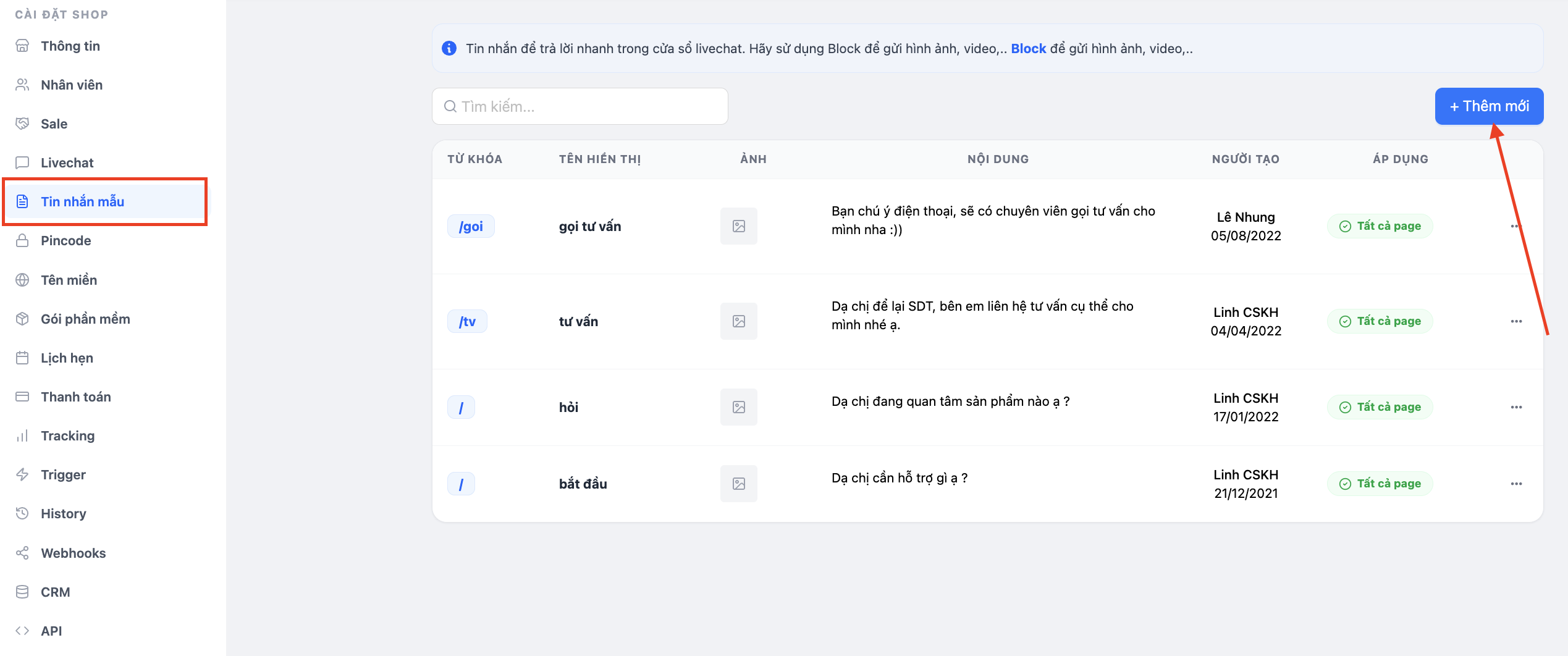The height and width of the screenshot is (656, 1568).
Task: Click the Nhân viên people icon
Action: coord(22,85)
